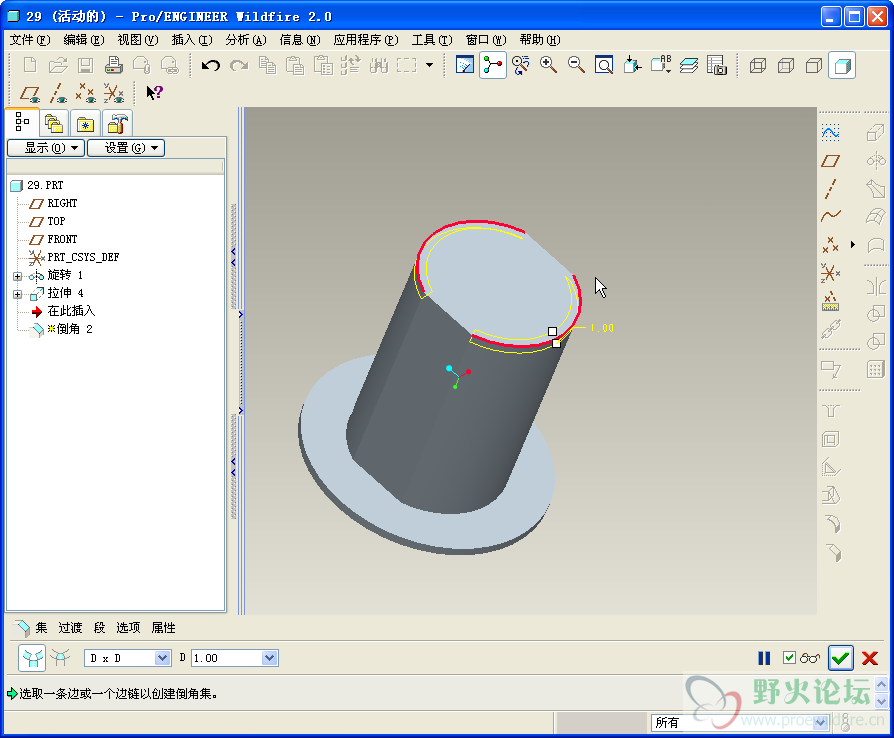The image size is (894, 738).
Task: Open the 工具 menu
Action: [432, 40]
